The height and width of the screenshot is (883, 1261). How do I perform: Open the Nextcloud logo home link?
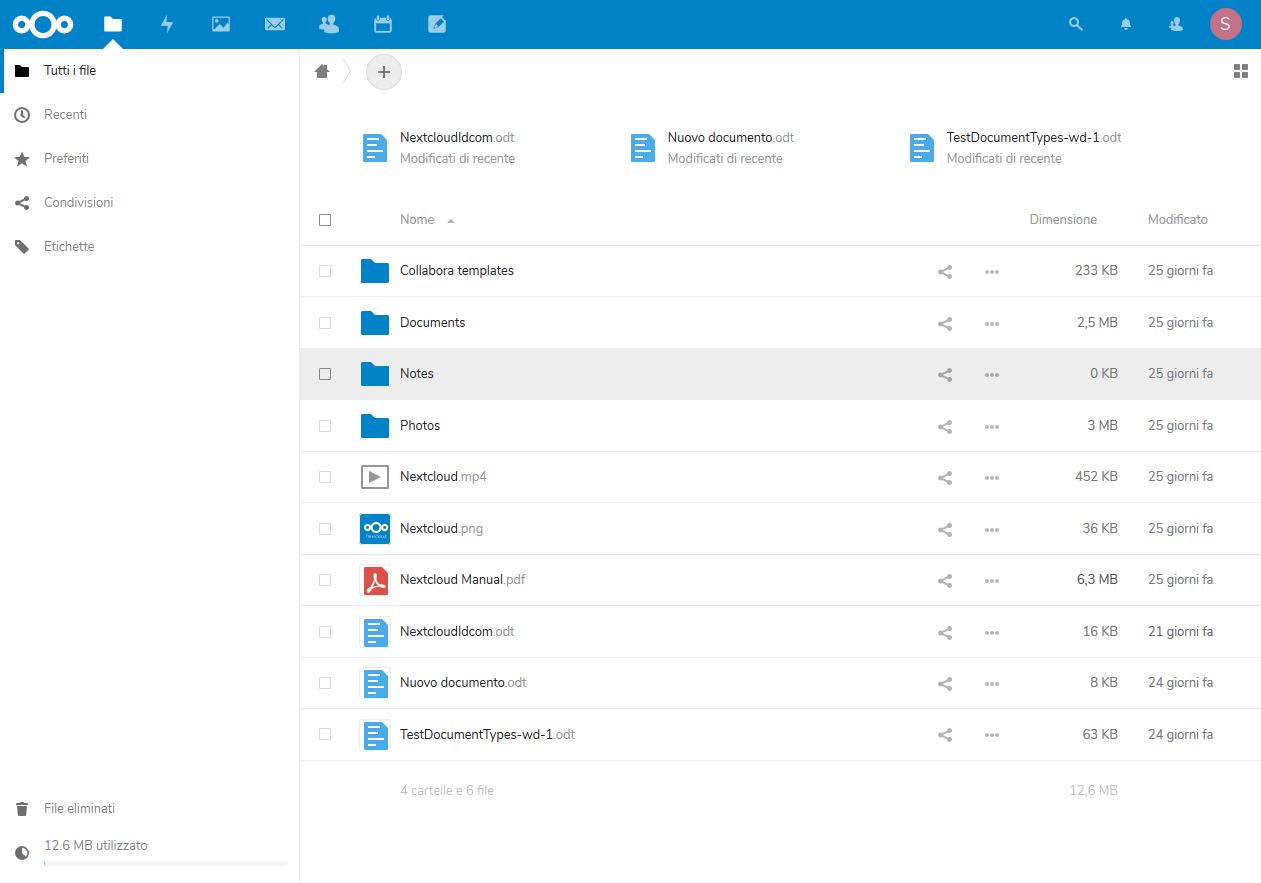pyautogui.click(x=45, y=24)
